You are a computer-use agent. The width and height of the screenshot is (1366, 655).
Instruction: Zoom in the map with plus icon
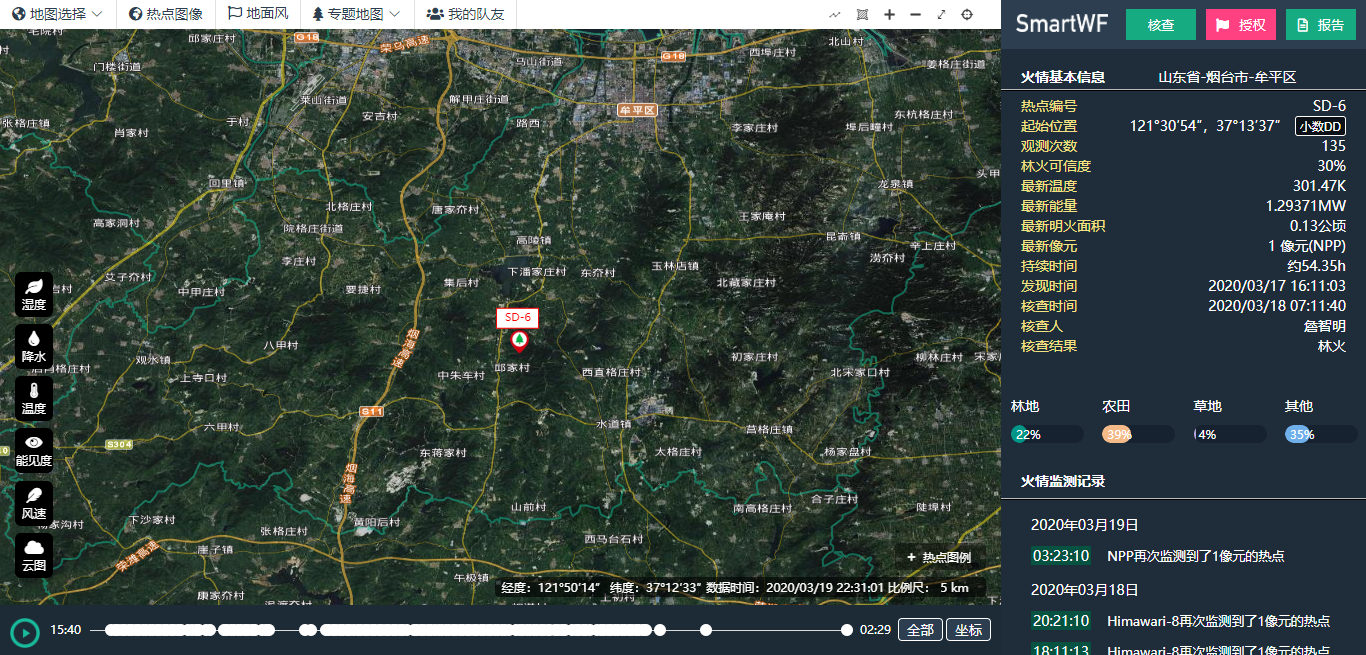click(x=889, y=14)
